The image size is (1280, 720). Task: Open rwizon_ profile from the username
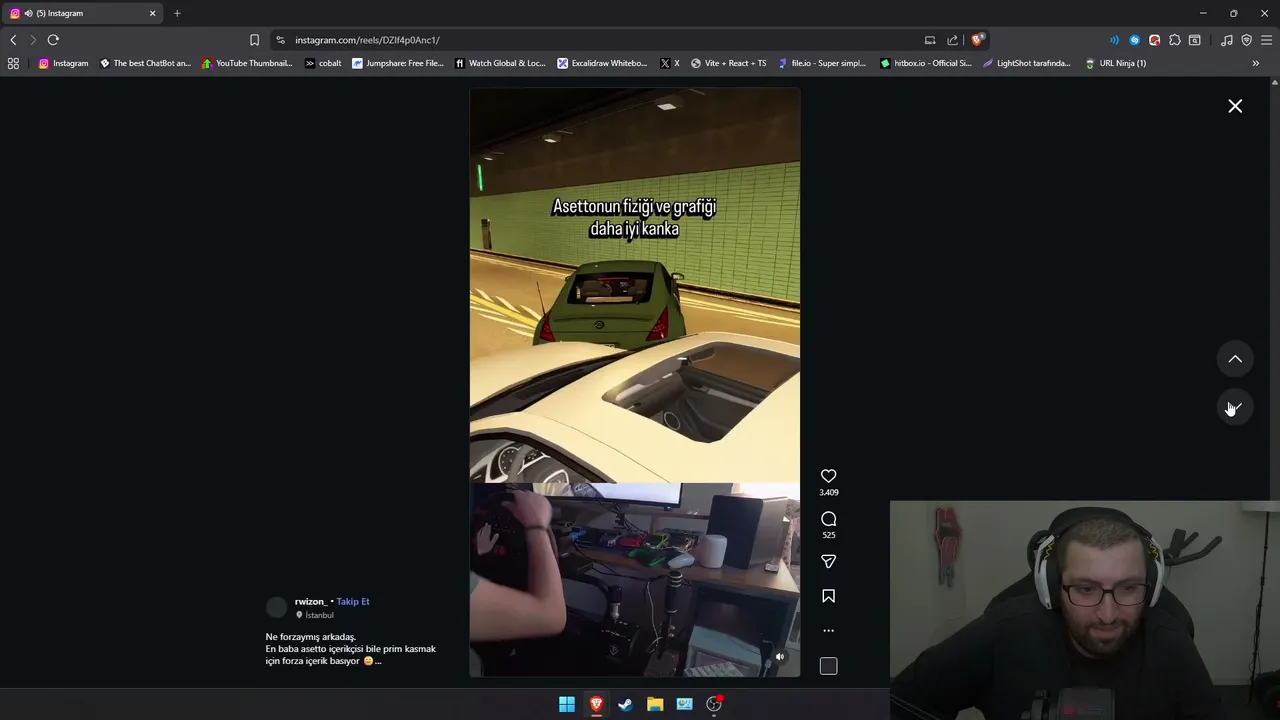(x=310, y=602)
